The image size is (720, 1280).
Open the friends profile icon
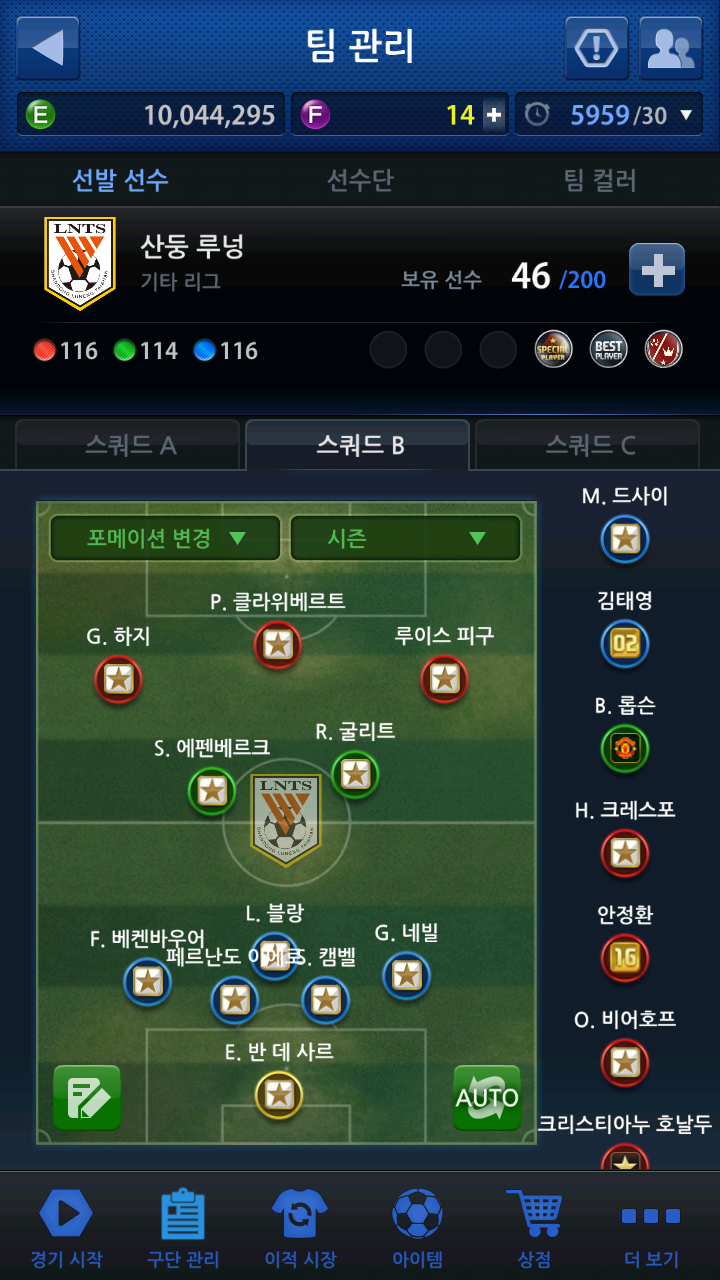coord(671,48)
